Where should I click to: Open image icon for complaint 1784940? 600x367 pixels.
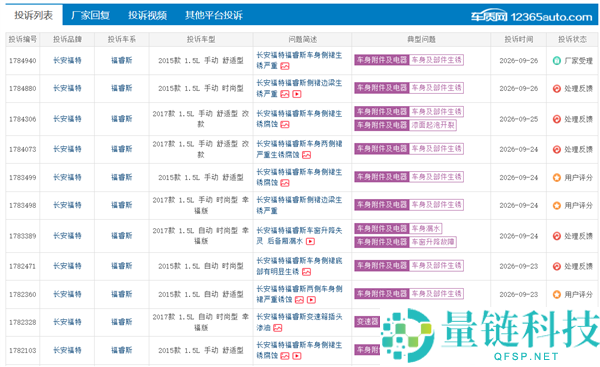(x=285, y=66)
